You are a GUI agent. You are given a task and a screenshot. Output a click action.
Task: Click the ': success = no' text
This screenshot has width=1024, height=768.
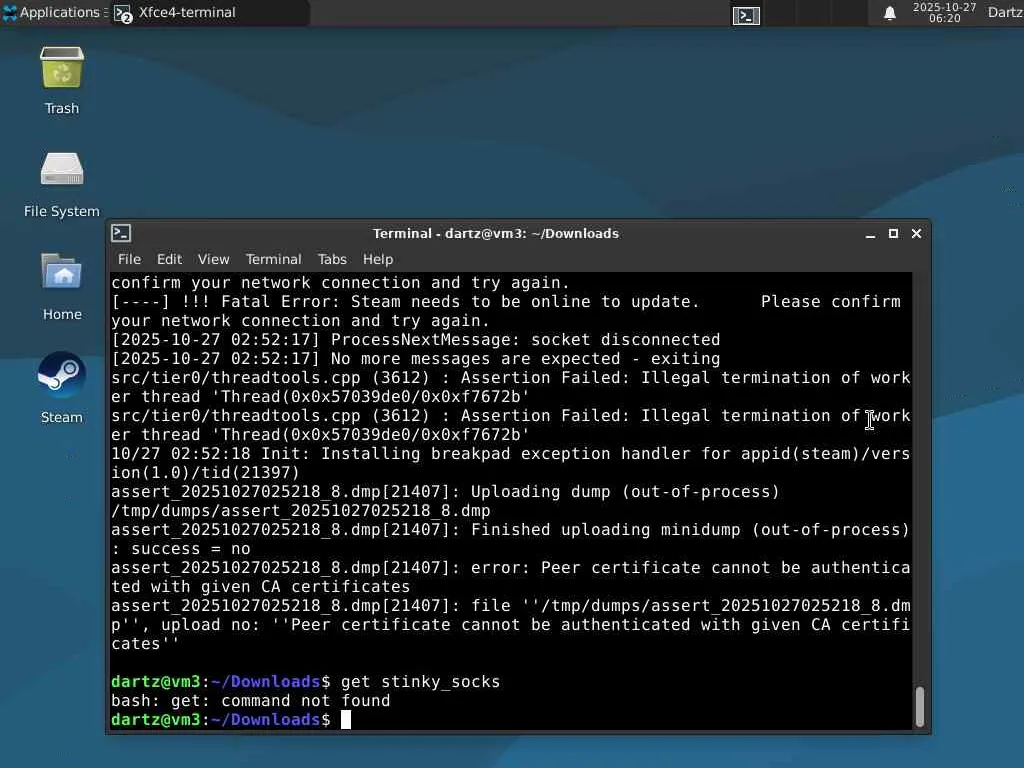181,549
